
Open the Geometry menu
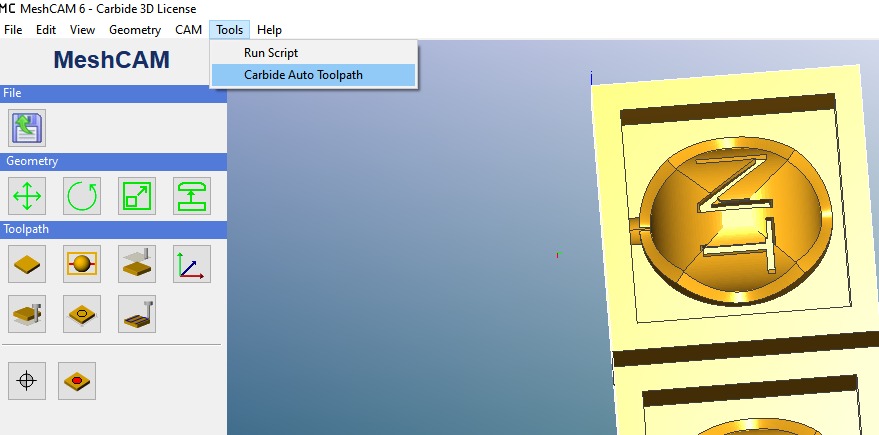click(135, 30)
